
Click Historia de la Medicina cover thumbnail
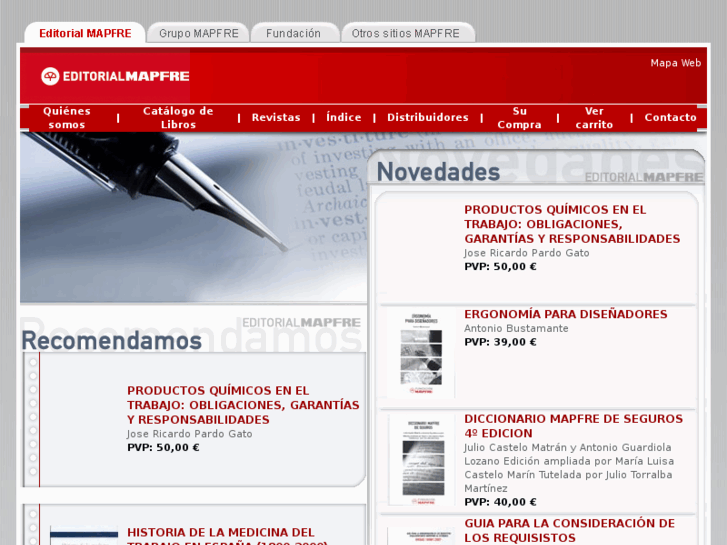[84, 536]
